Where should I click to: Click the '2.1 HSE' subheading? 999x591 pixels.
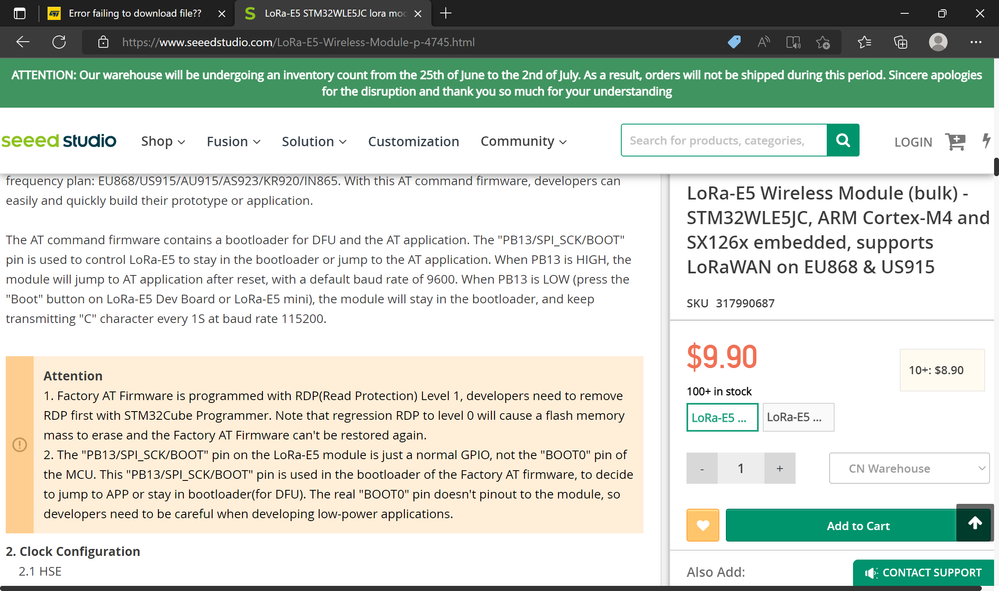click(x=40, y=571)
